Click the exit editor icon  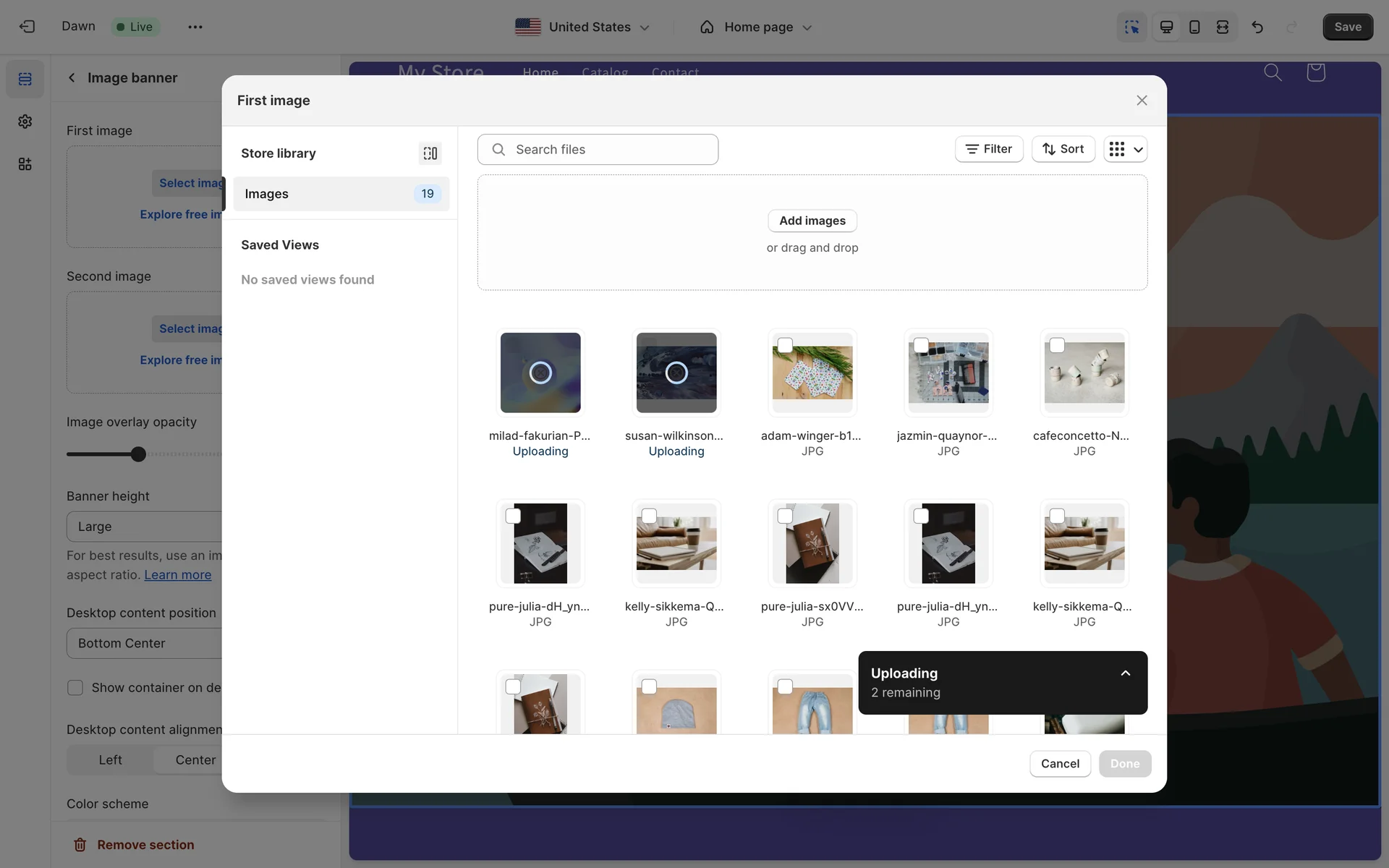click(27, 27)
